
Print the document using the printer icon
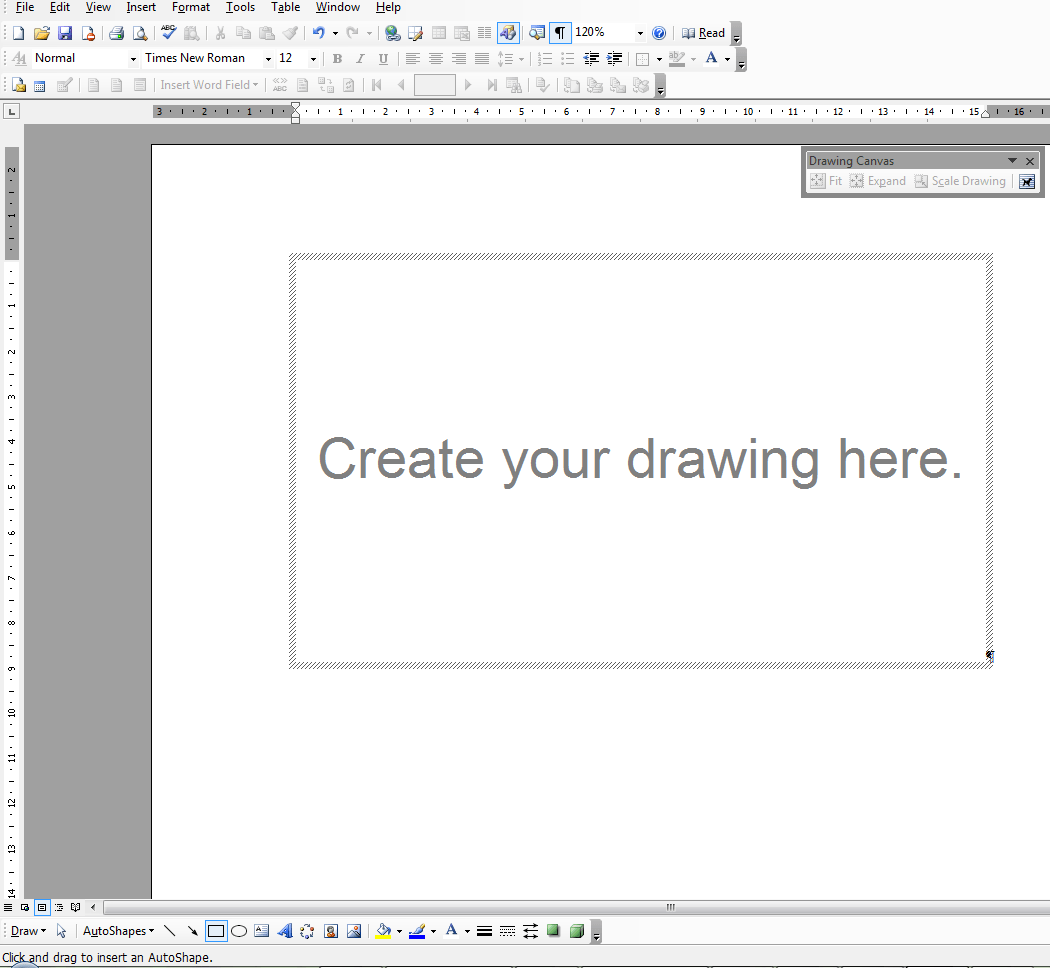(x=117, y=33)
